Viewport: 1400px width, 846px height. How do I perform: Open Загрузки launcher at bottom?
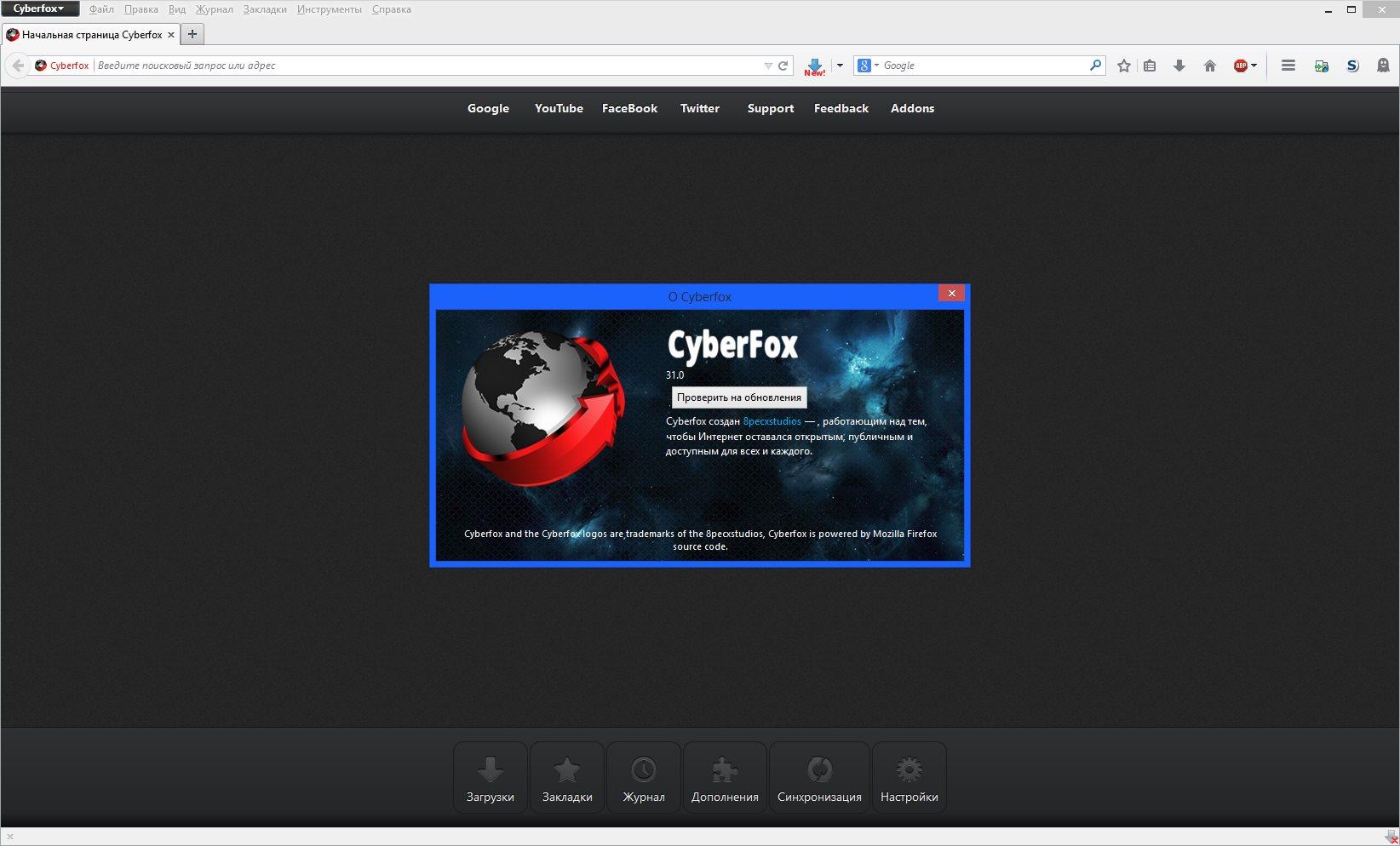[x=490, y=778]
